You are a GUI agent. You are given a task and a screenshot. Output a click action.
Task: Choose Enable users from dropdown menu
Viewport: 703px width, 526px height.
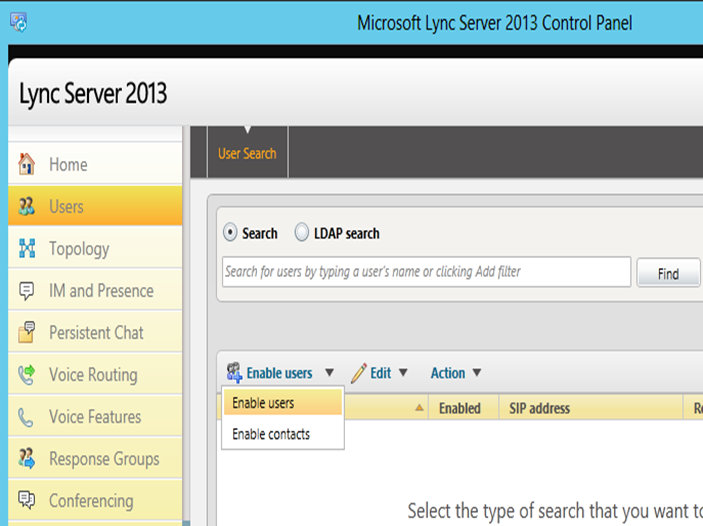[x=283, y=403]
